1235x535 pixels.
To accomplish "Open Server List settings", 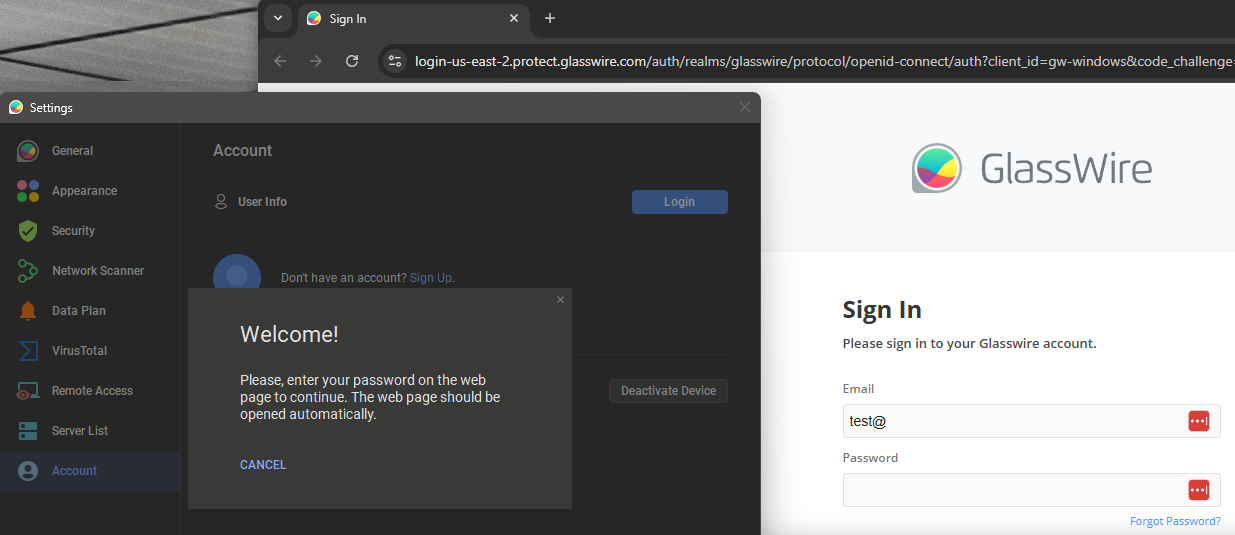I will tap(80, 431).
